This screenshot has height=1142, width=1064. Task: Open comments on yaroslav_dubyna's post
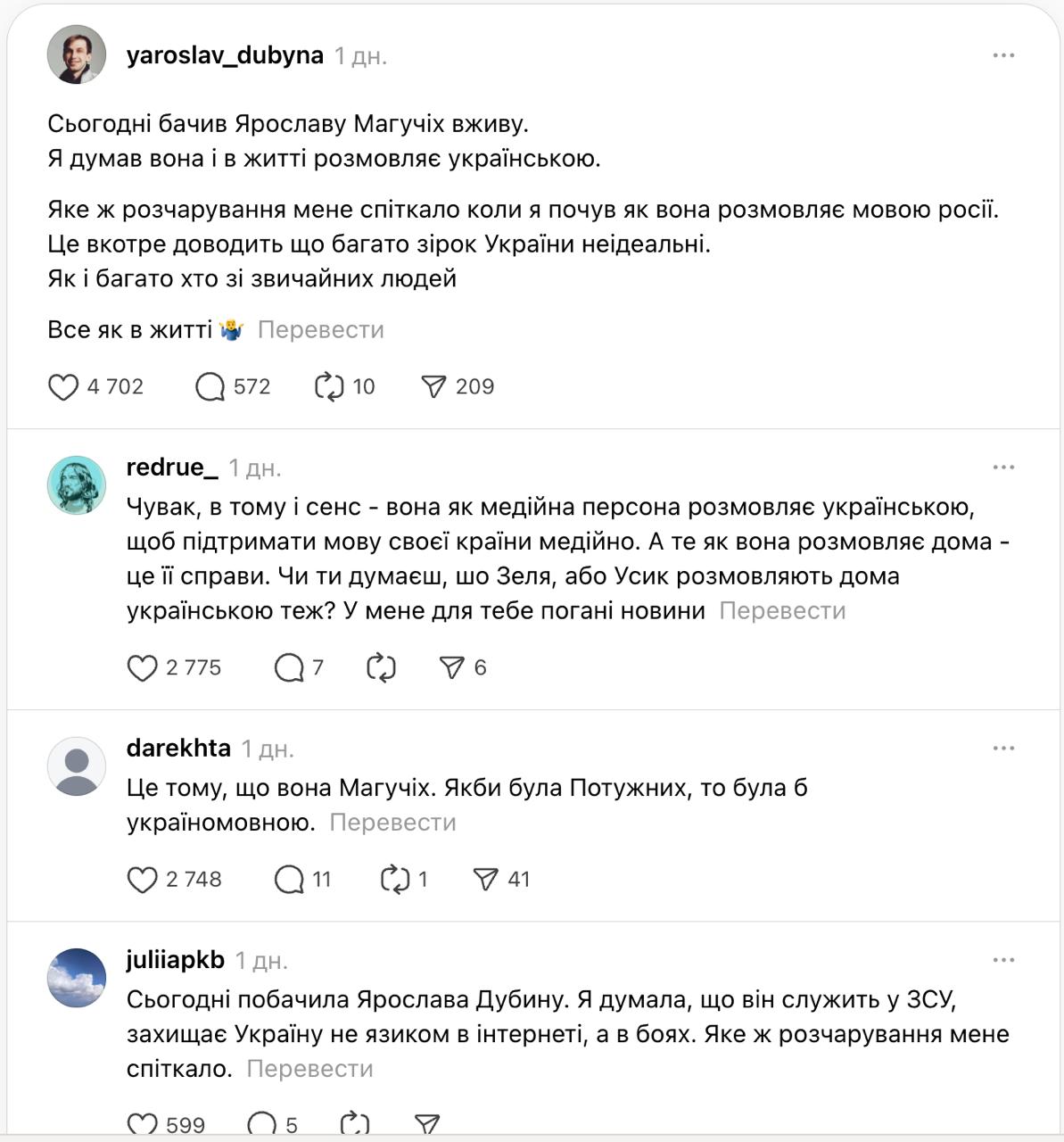coord(210,387)
